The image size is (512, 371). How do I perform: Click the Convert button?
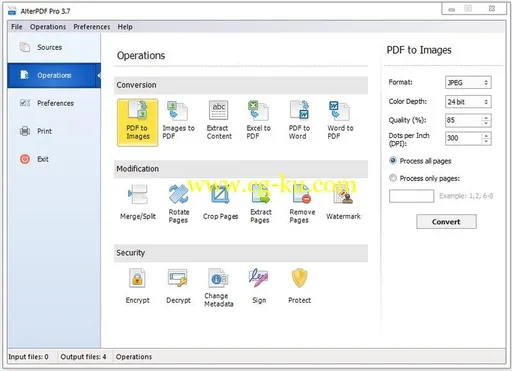tap(446, 222)
